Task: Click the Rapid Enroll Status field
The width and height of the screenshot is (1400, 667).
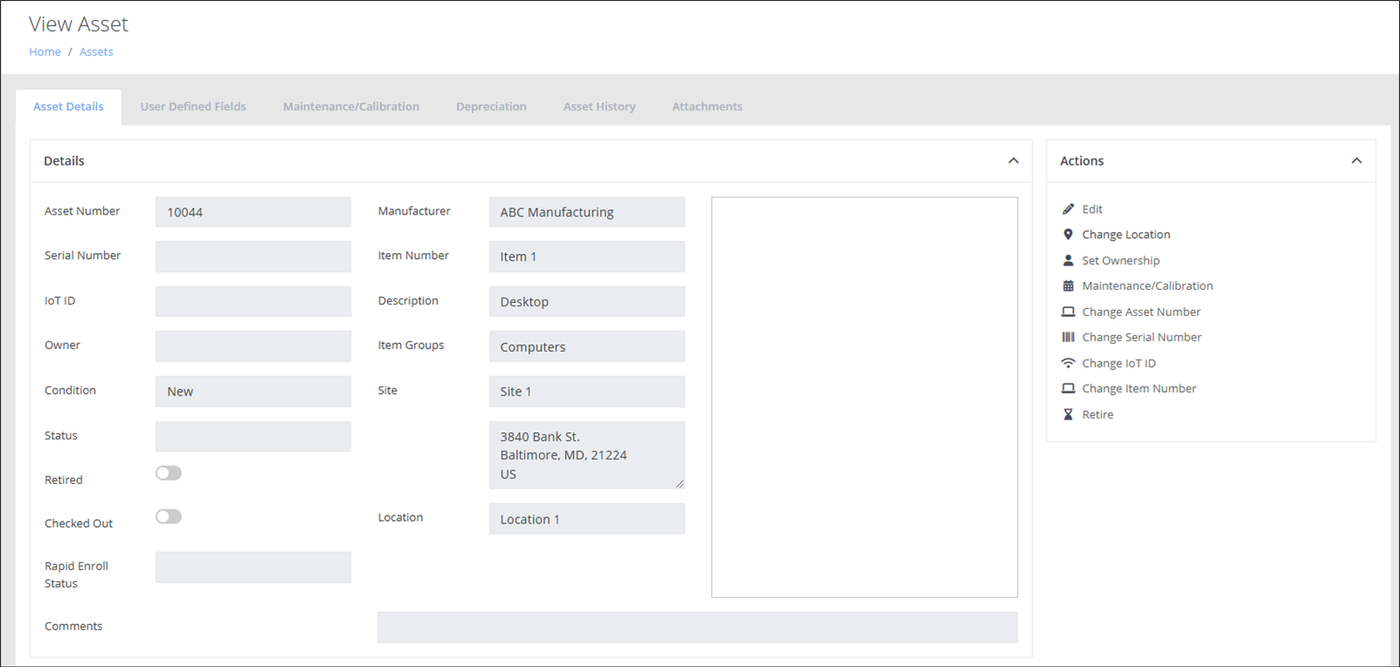Action: coord(253,567)
